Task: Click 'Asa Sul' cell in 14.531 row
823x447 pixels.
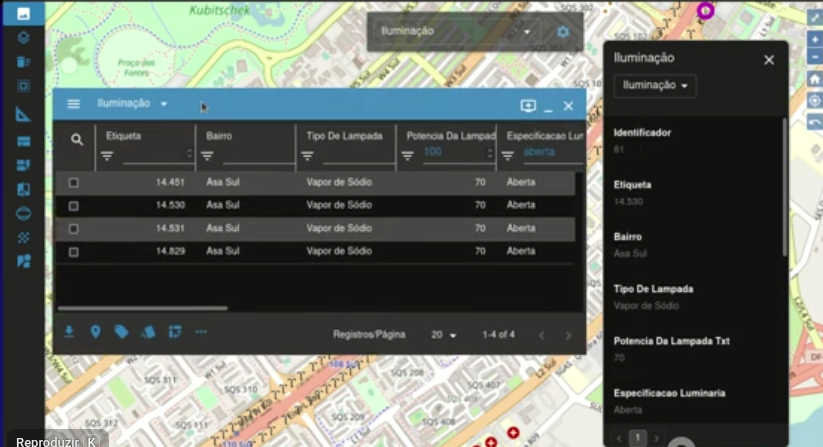Action: (223, 228)
